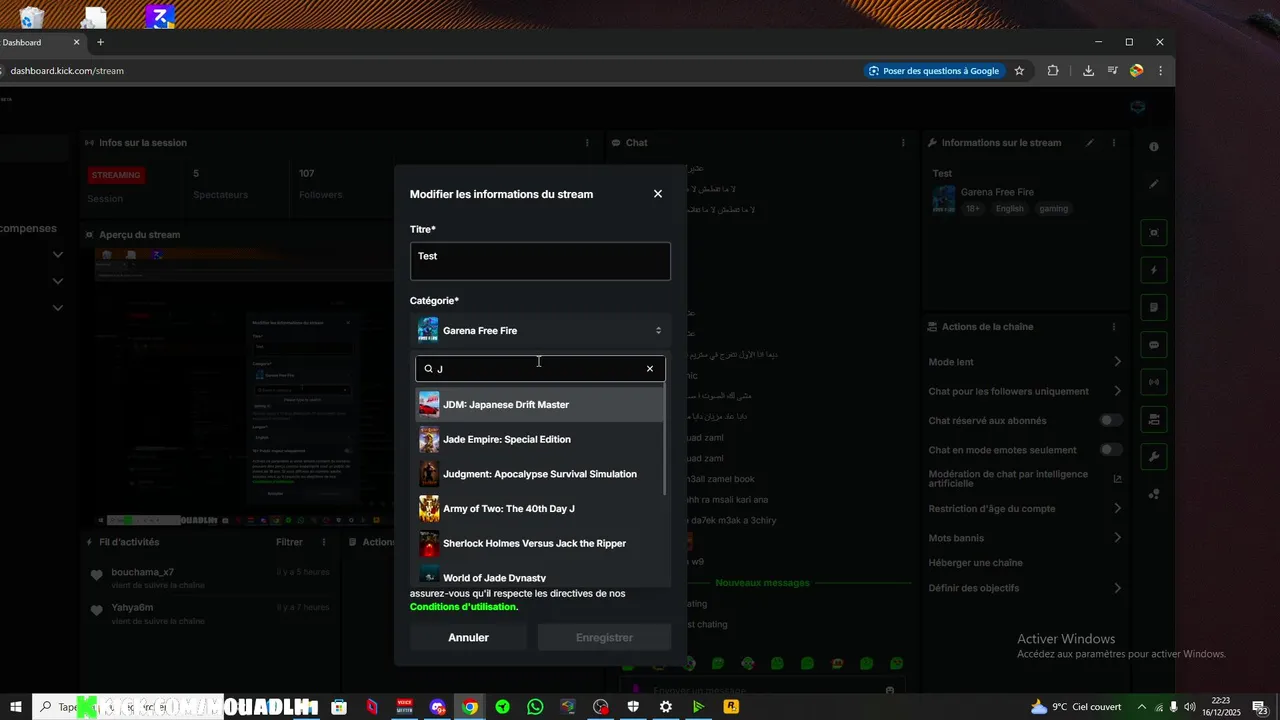Click the green capture frame sidebar icon

tap(1154, 233)
